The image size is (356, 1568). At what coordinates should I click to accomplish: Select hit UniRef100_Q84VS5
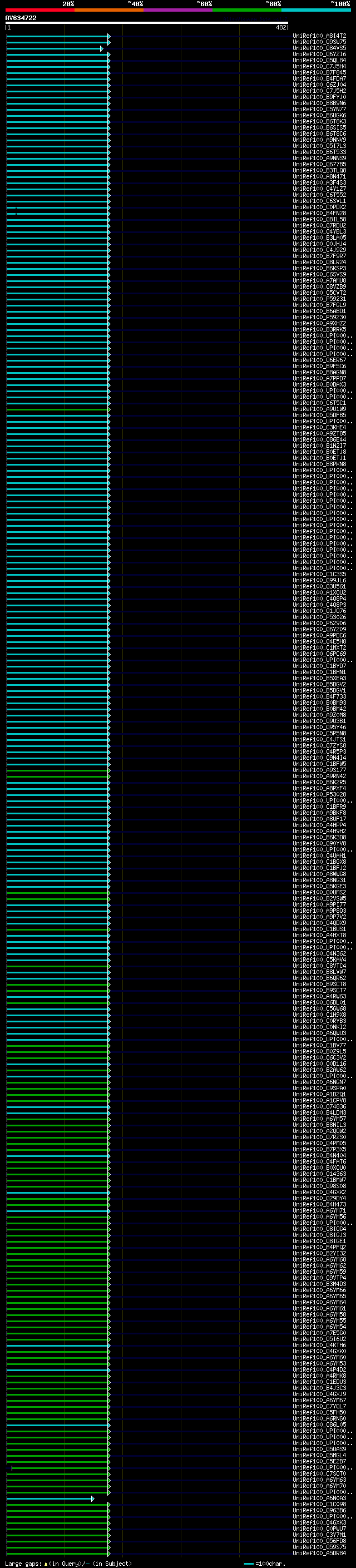[319, 48]
